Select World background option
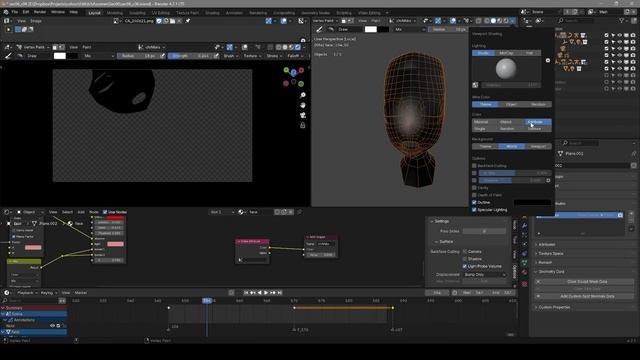The image size is (640, 360). [511, 147]
